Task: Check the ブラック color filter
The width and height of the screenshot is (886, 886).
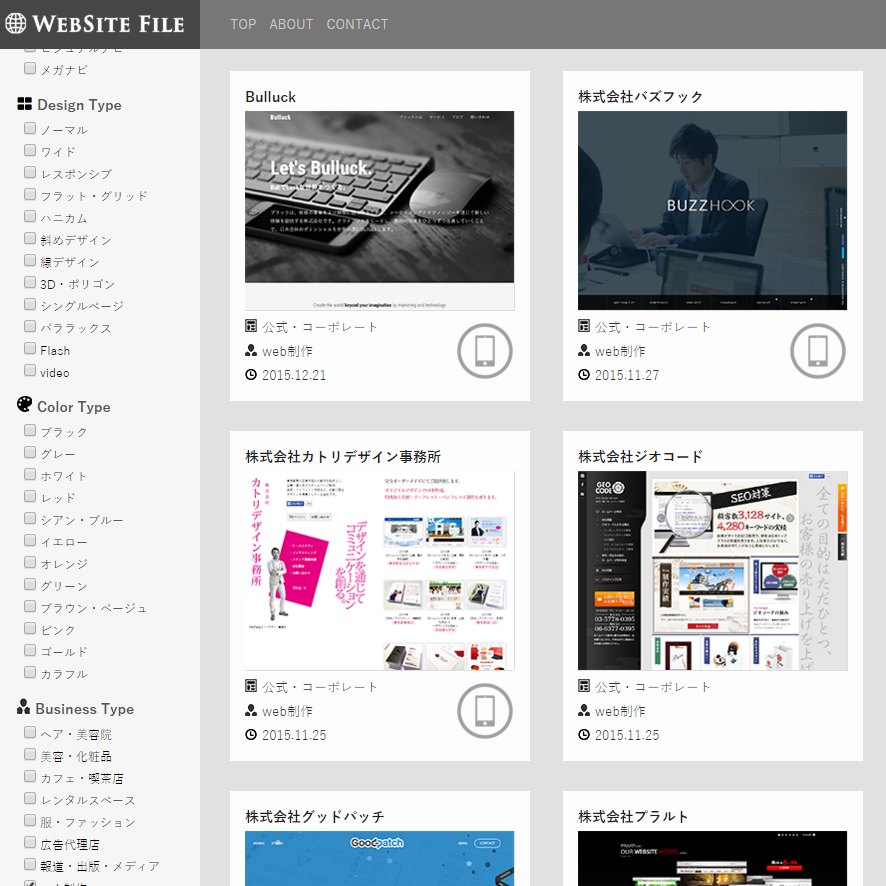Action: (x=29, y=430)
